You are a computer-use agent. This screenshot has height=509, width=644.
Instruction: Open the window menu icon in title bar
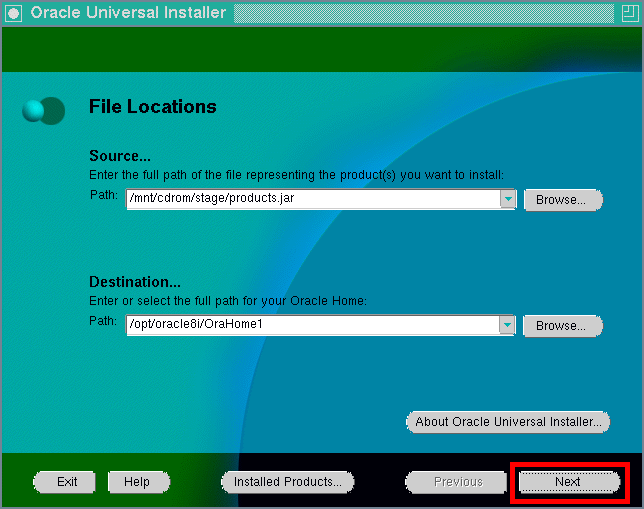pyautogui.click(x=14, y=14)
